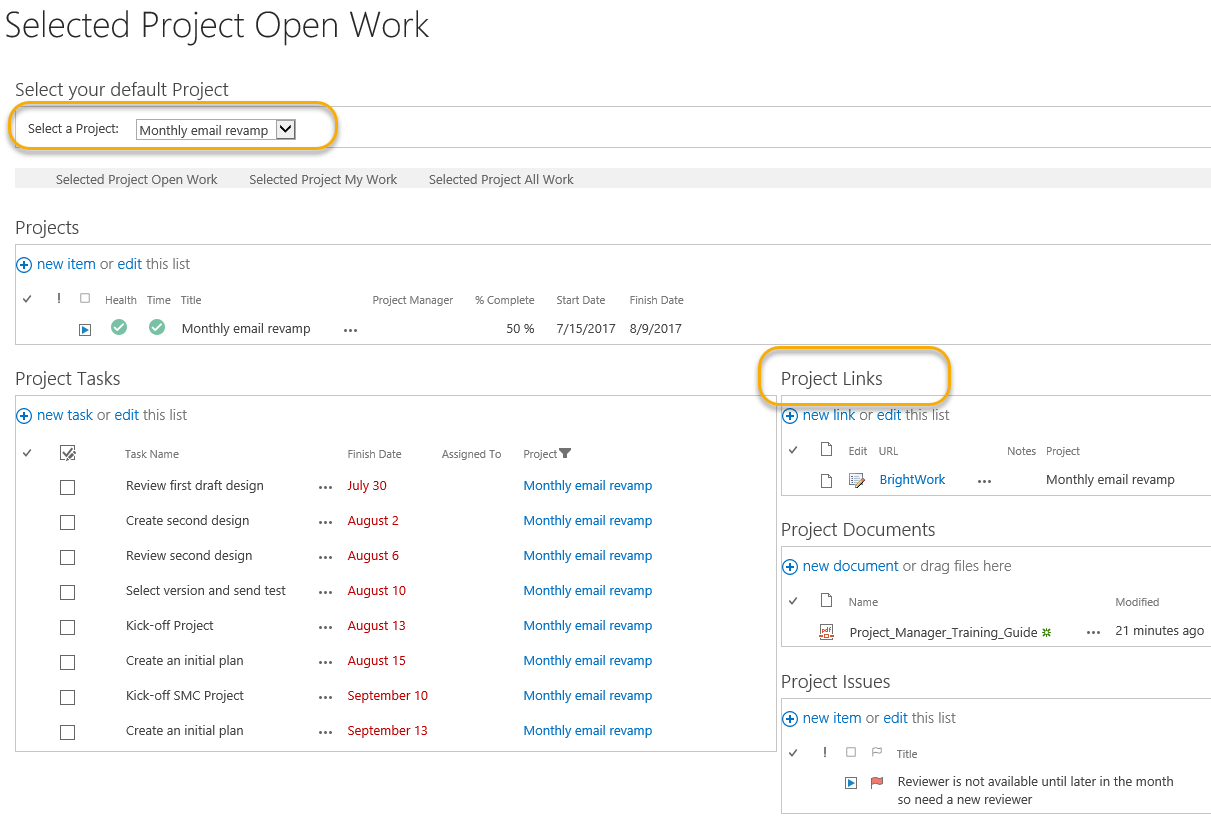Click the plus icon for new project item

pos(25,265)
